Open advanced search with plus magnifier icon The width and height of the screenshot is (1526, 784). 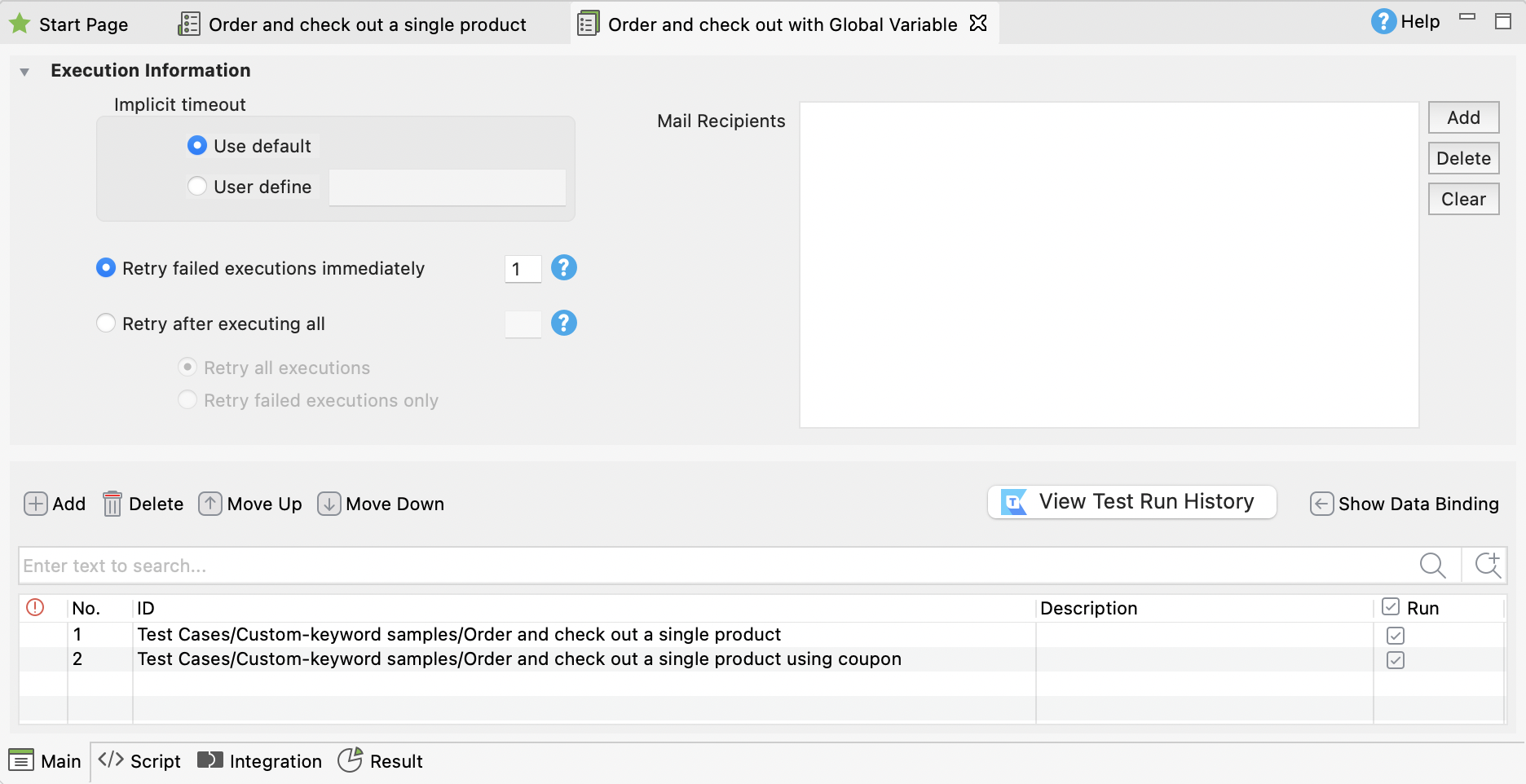1487,566
